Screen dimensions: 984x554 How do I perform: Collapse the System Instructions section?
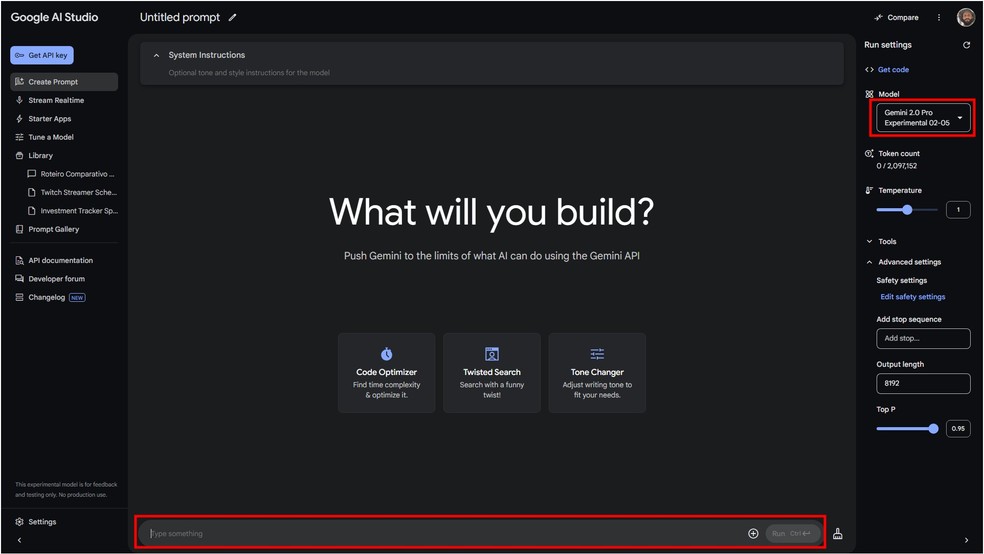point(156,55)
